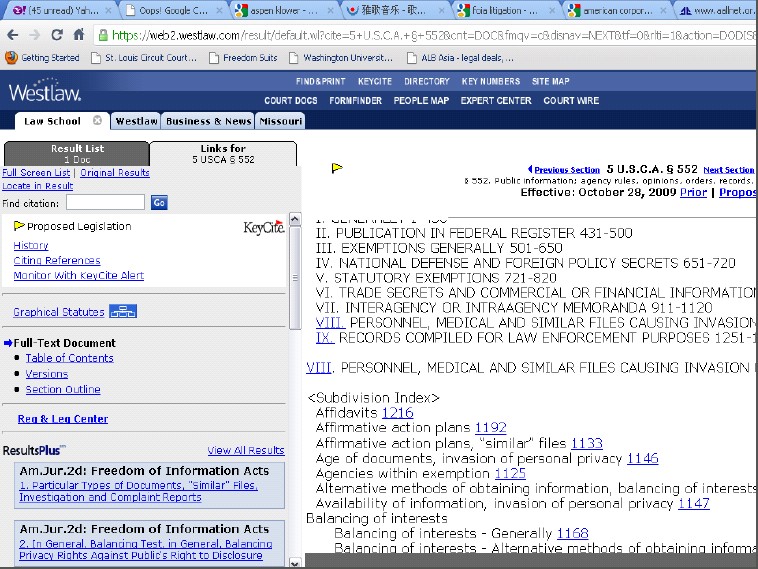Open the History link under KeyCite
Viewport: 758px width, 569px height.
click(x=31, y=245)
